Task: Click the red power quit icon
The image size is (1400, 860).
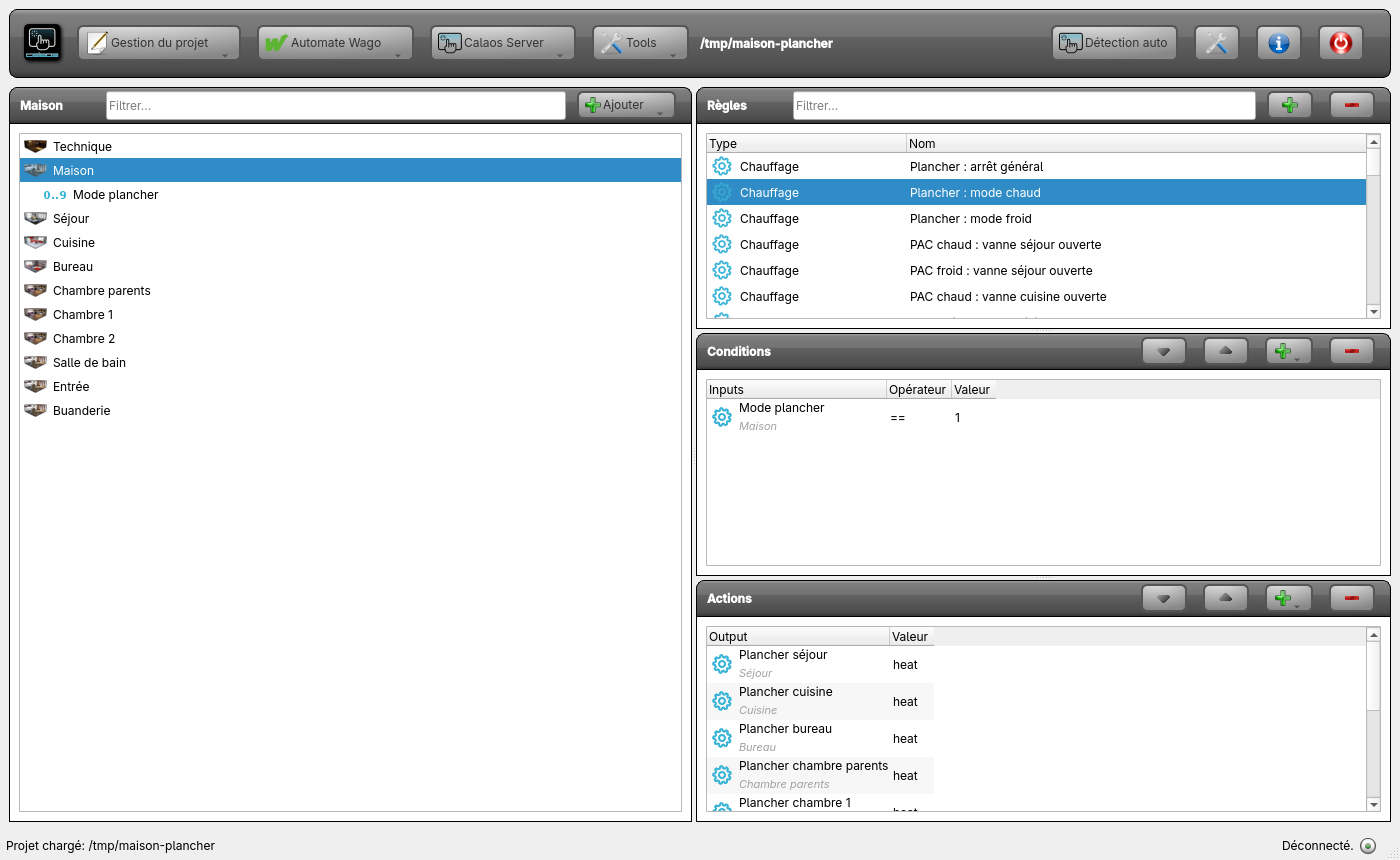Action: coord(1340,43)
